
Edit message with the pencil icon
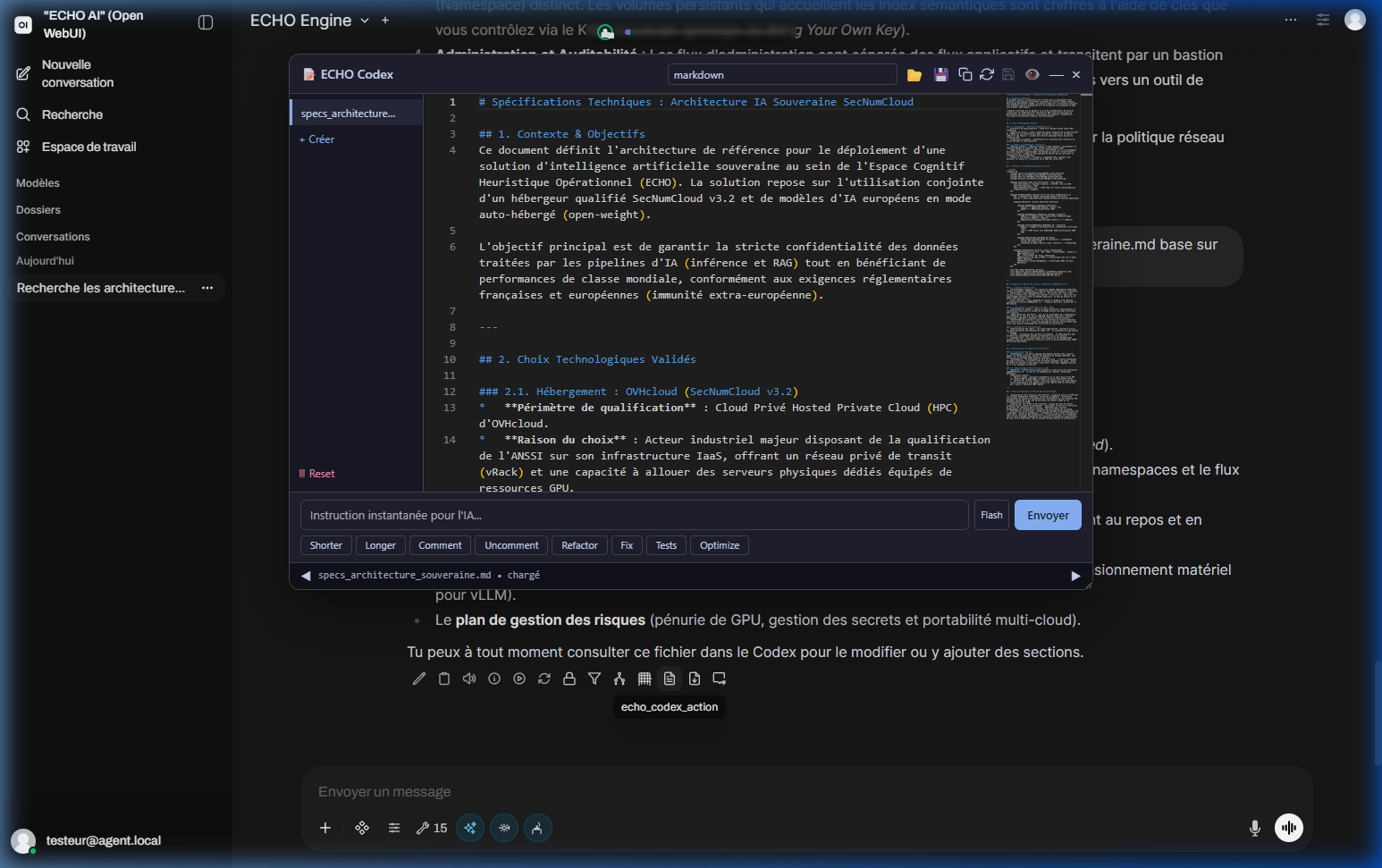tap(418, 678)
